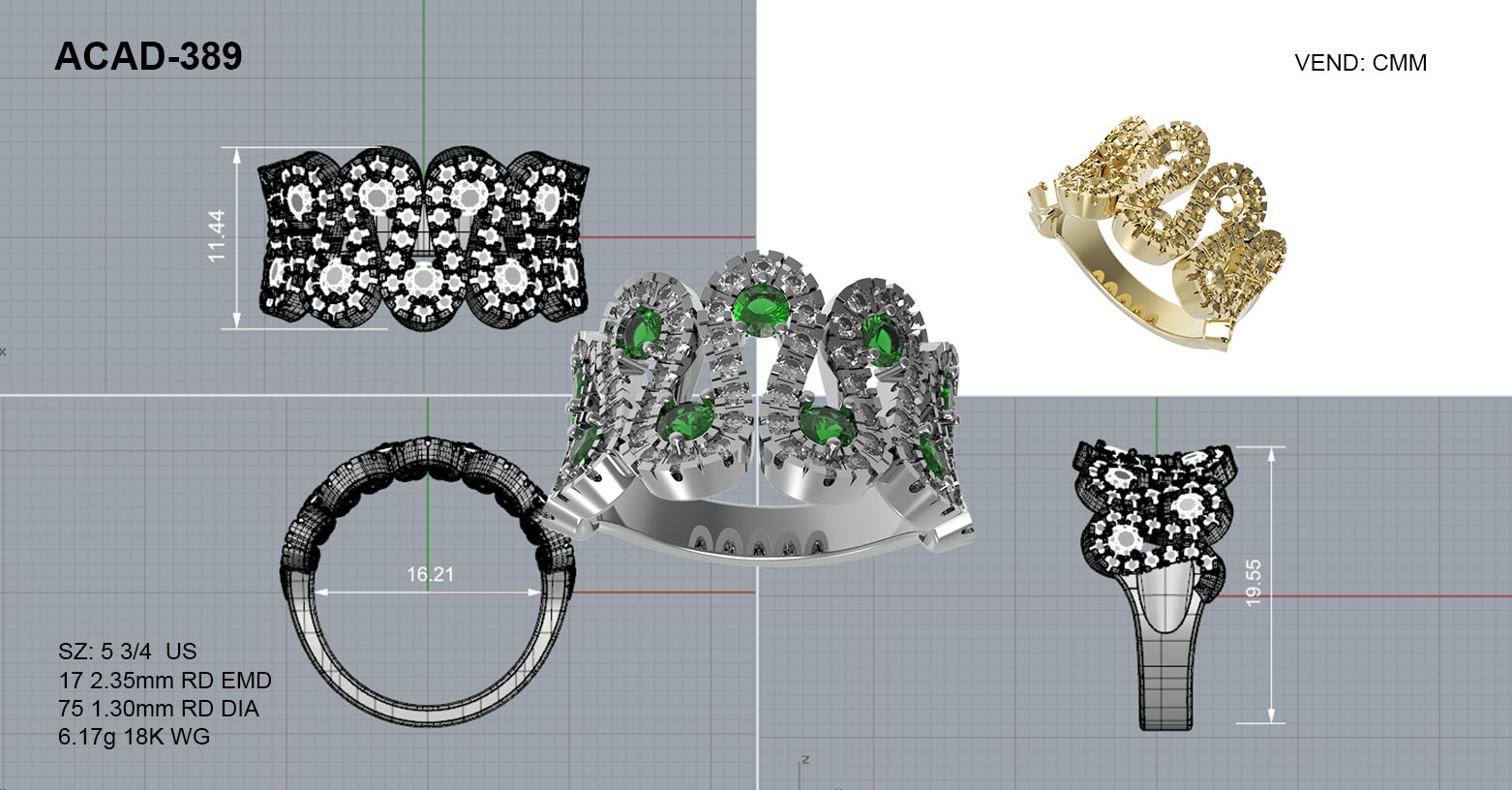1512x790 pixels.
Task: Select the 16.21 inner diameter dimension
Action: (430, 574)
